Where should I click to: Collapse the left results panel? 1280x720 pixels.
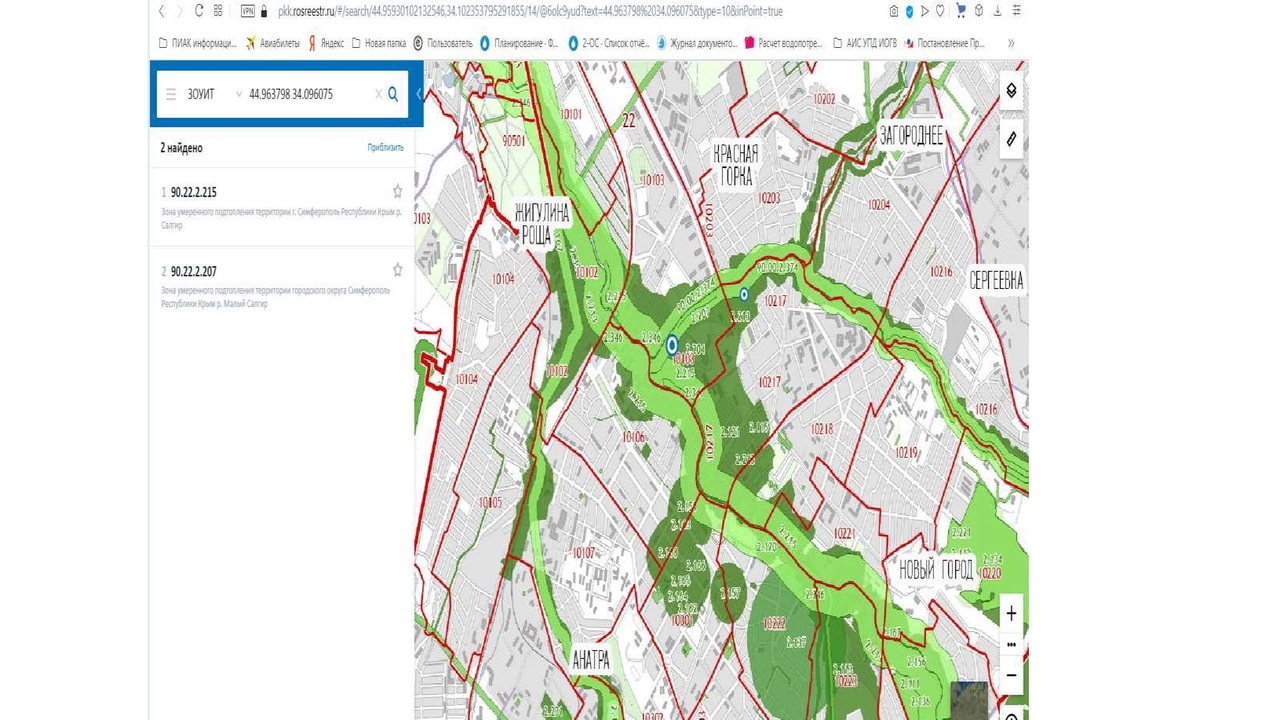click(x=419, y=94)
